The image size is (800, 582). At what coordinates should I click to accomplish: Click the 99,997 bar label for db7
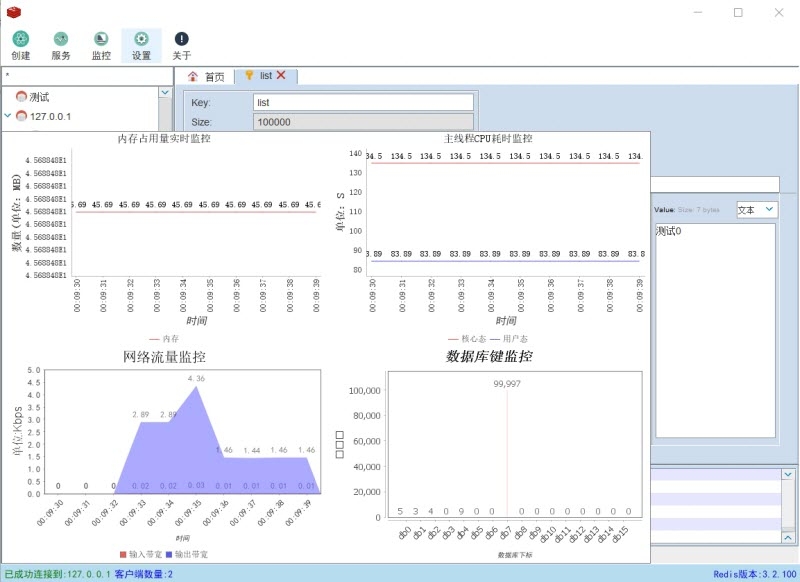(507, 384)
